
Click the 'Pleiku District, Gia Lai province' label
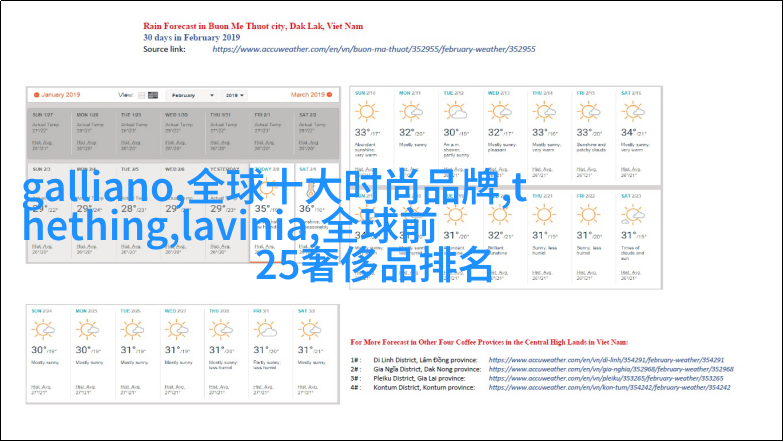point(419,378)
